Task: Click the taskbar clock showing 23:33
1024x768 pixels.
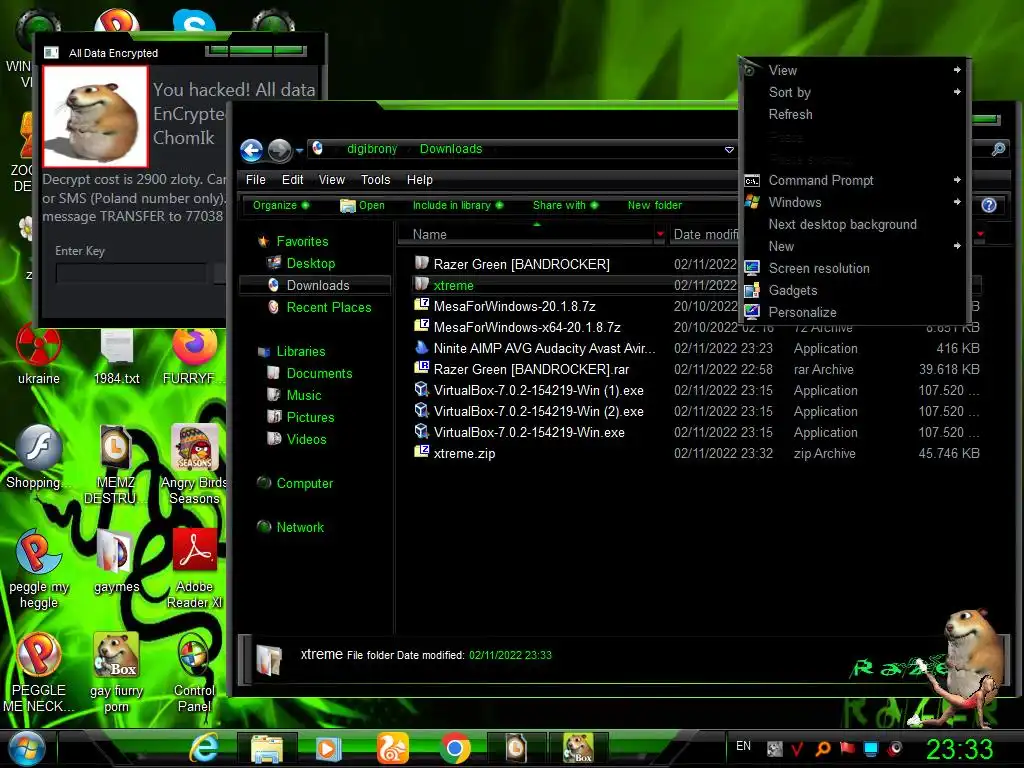Action: click(x=959, y=749)
